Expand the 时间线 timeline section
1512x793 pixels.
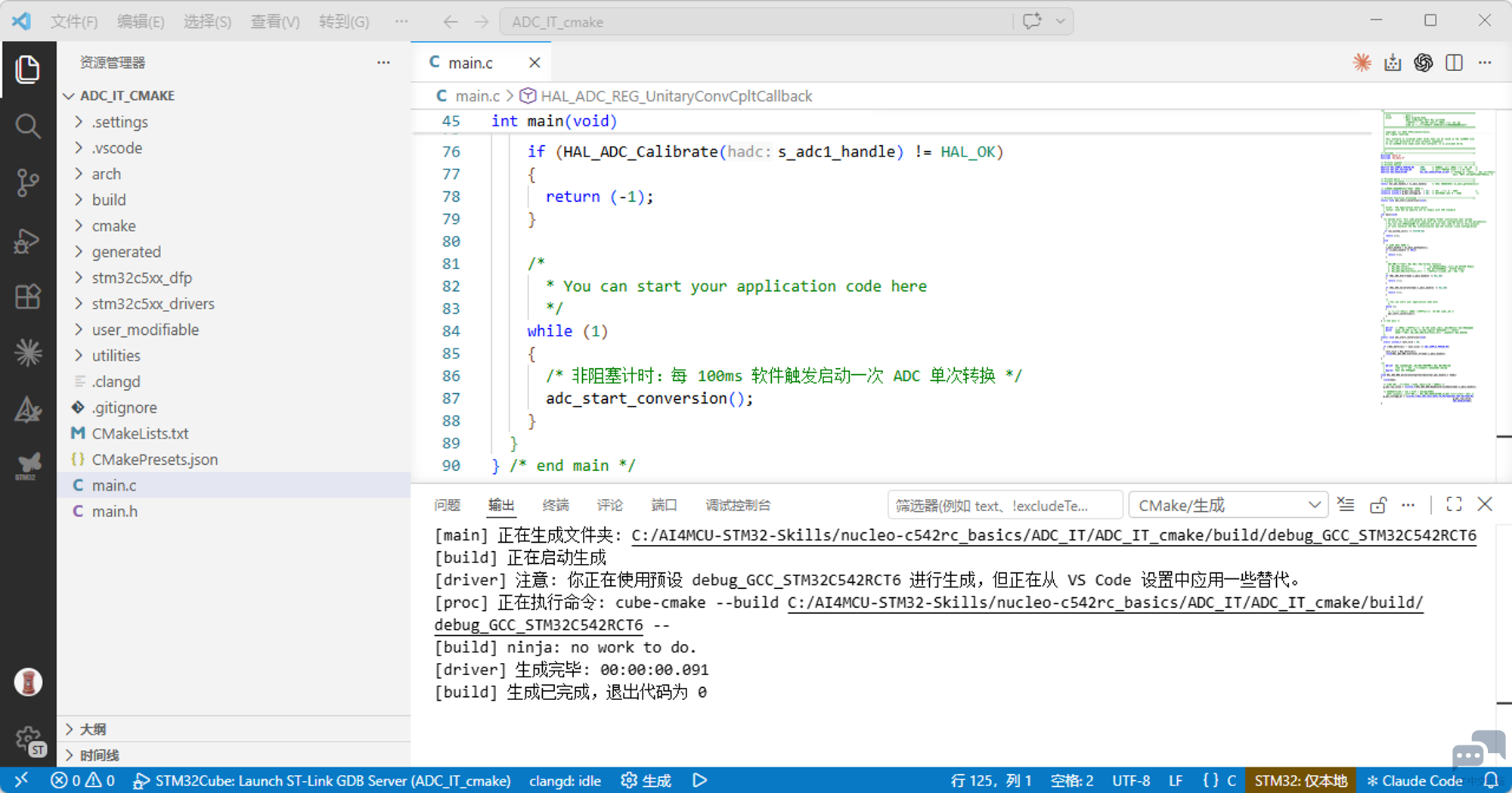point(234,754)
